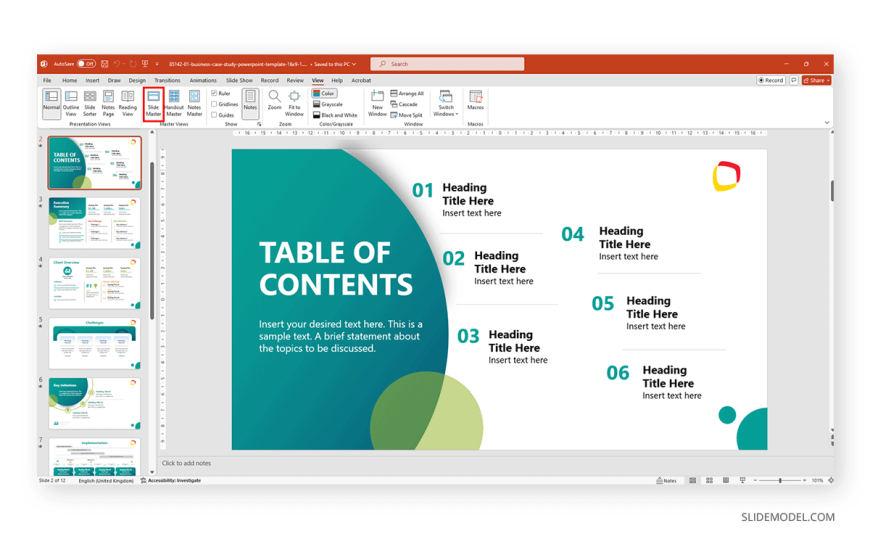Viewport: 870px width, 539px height.
Task: Save the presentation from quick access toolbar
Action: coord(104,64)
